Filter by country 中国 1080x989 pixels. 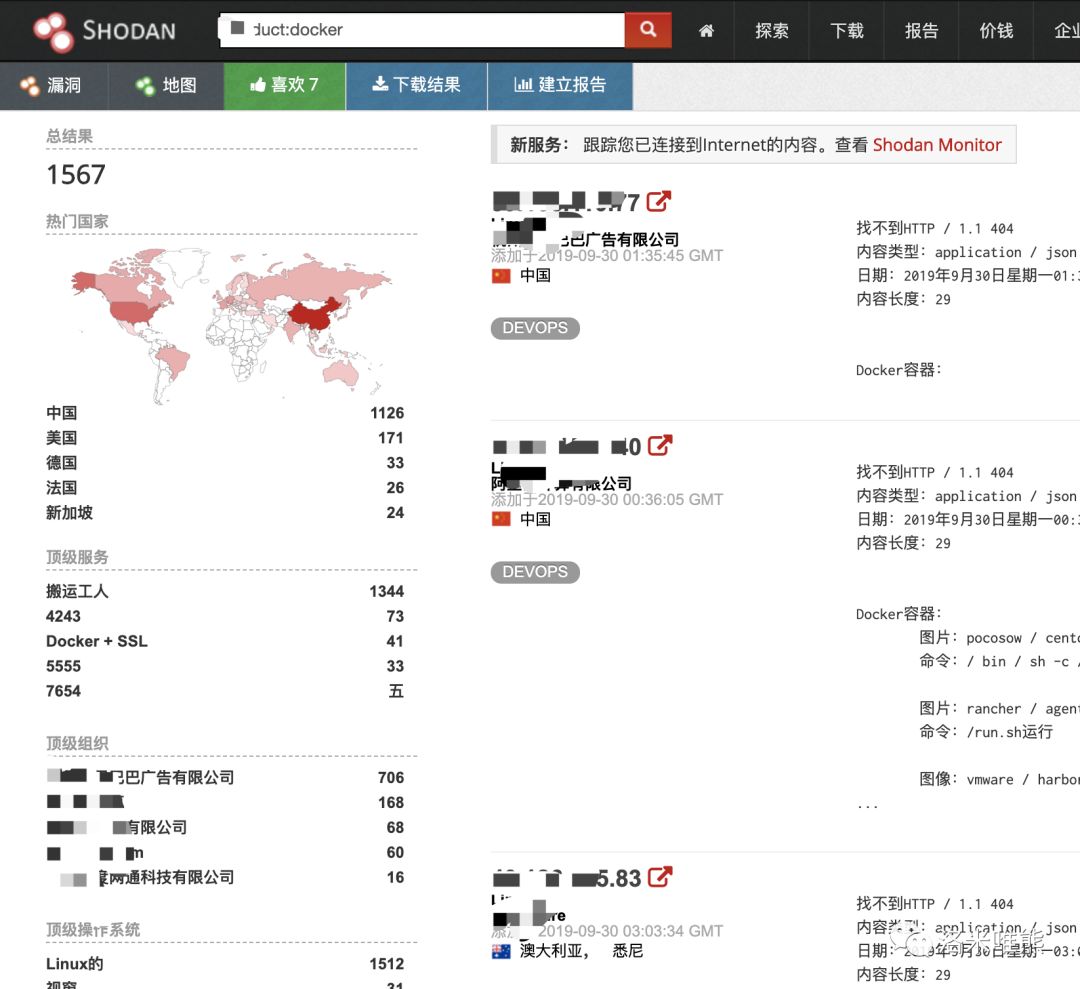coord(61,413)
